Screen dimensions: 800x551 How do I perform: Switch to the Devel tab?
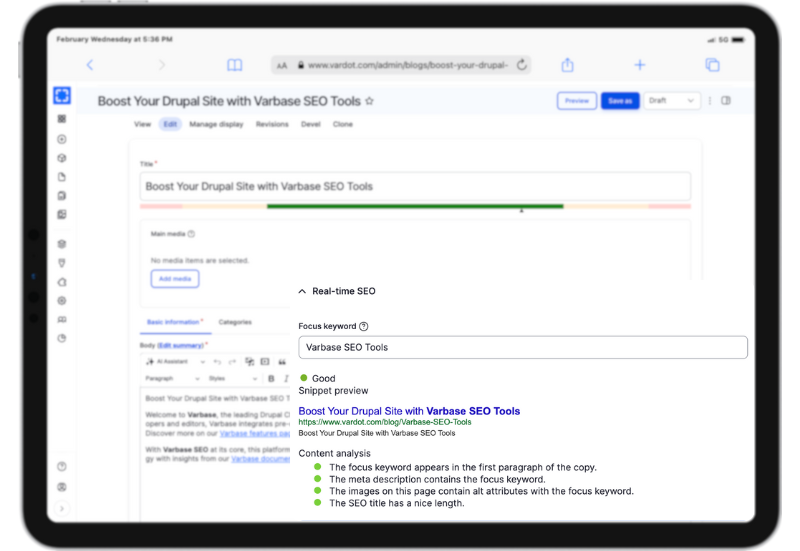[x=311, y=124]
